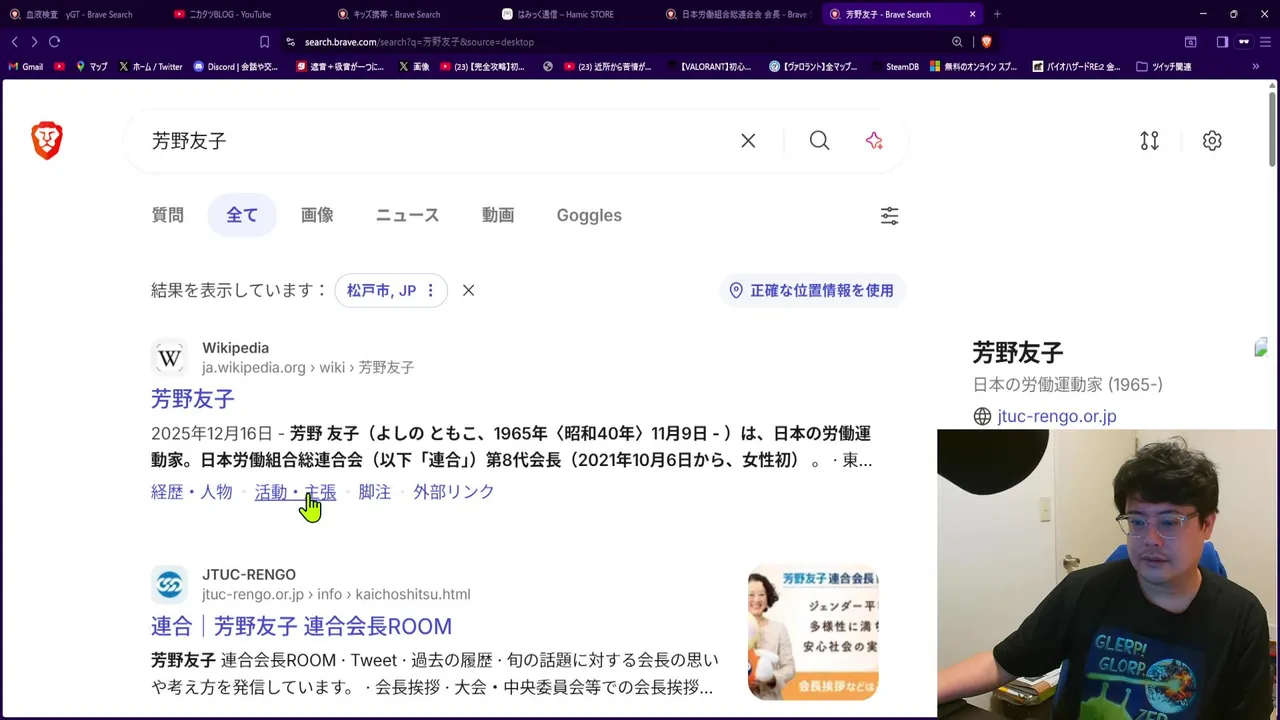This screenshot has height=720, width=1280.
Task: Open ツイッチ関連 bookmarks folder
Action: (1164, 67)
